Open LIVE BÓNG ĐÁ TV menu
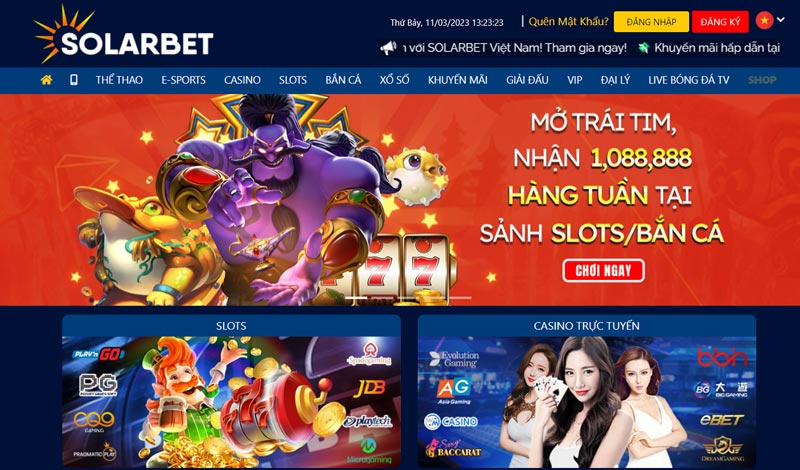Image resolution: width=800 pixels, height=470 pixels. 689,80
